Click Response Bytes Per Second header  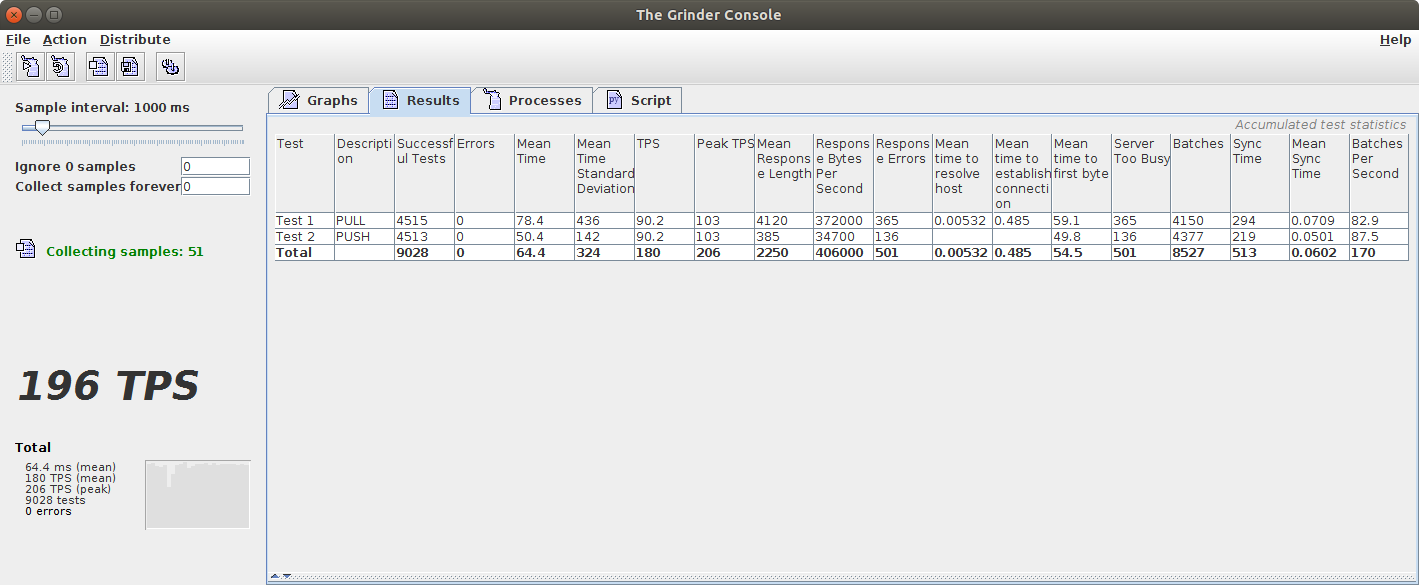(843, 173)
